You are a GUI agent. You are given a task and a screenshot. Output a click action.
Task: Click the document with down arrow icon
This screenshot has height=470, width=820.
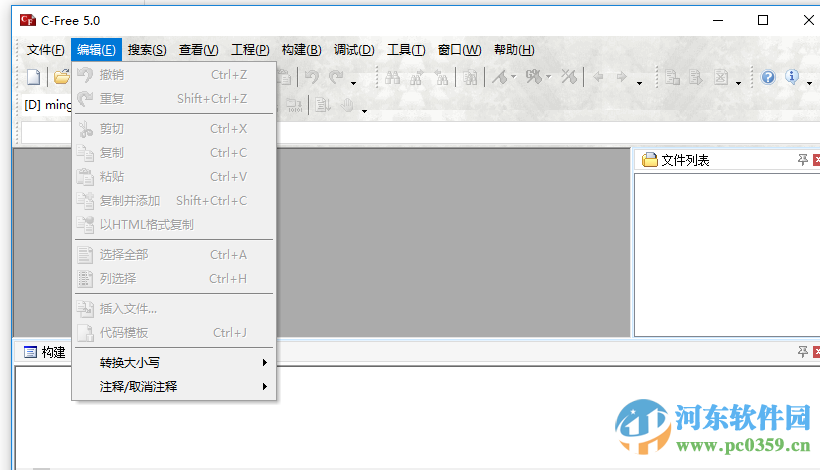click(x=323, y=105)
